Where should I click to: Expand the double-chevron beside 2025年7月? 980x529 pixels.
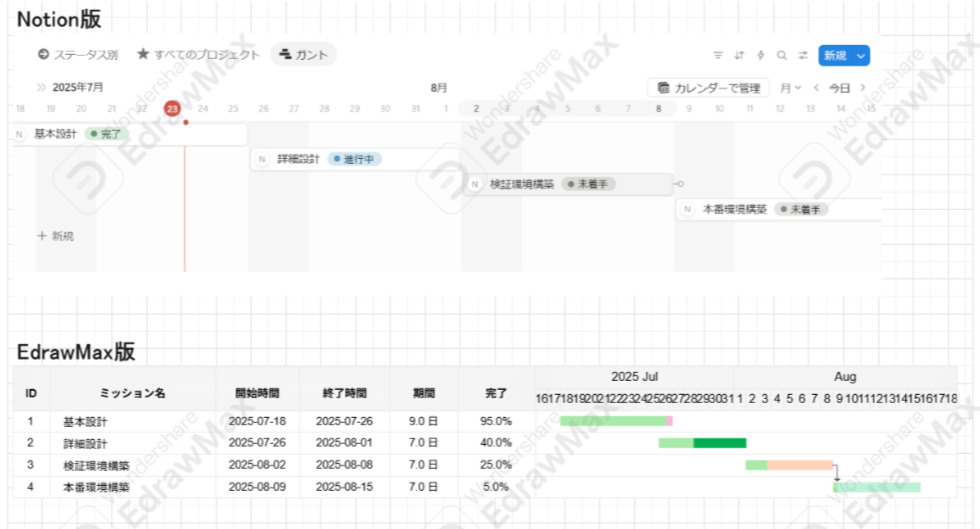(41, 87)
